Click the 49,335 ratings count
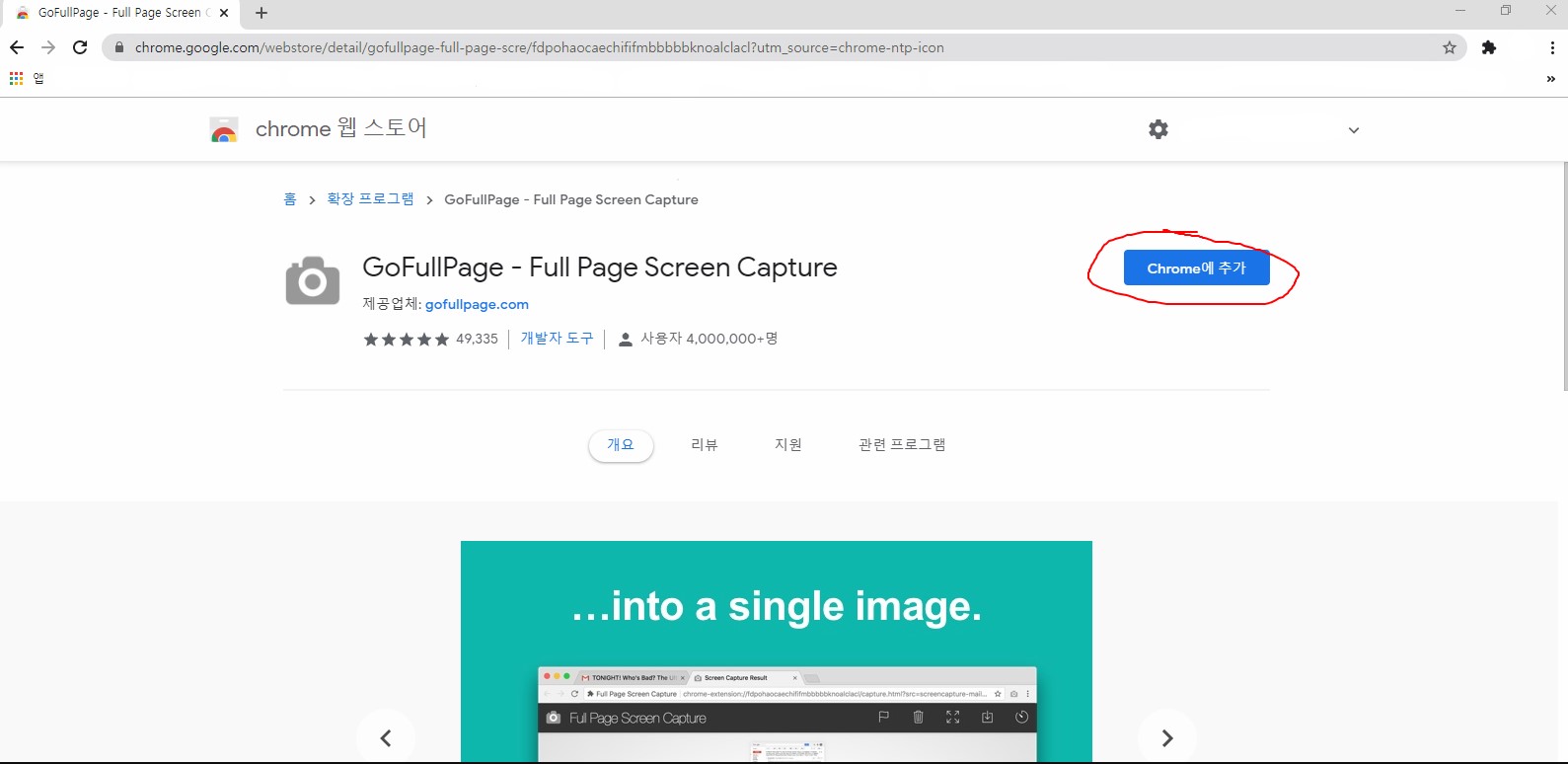This screenshot has height=764, width=1568. click(477, 339)
